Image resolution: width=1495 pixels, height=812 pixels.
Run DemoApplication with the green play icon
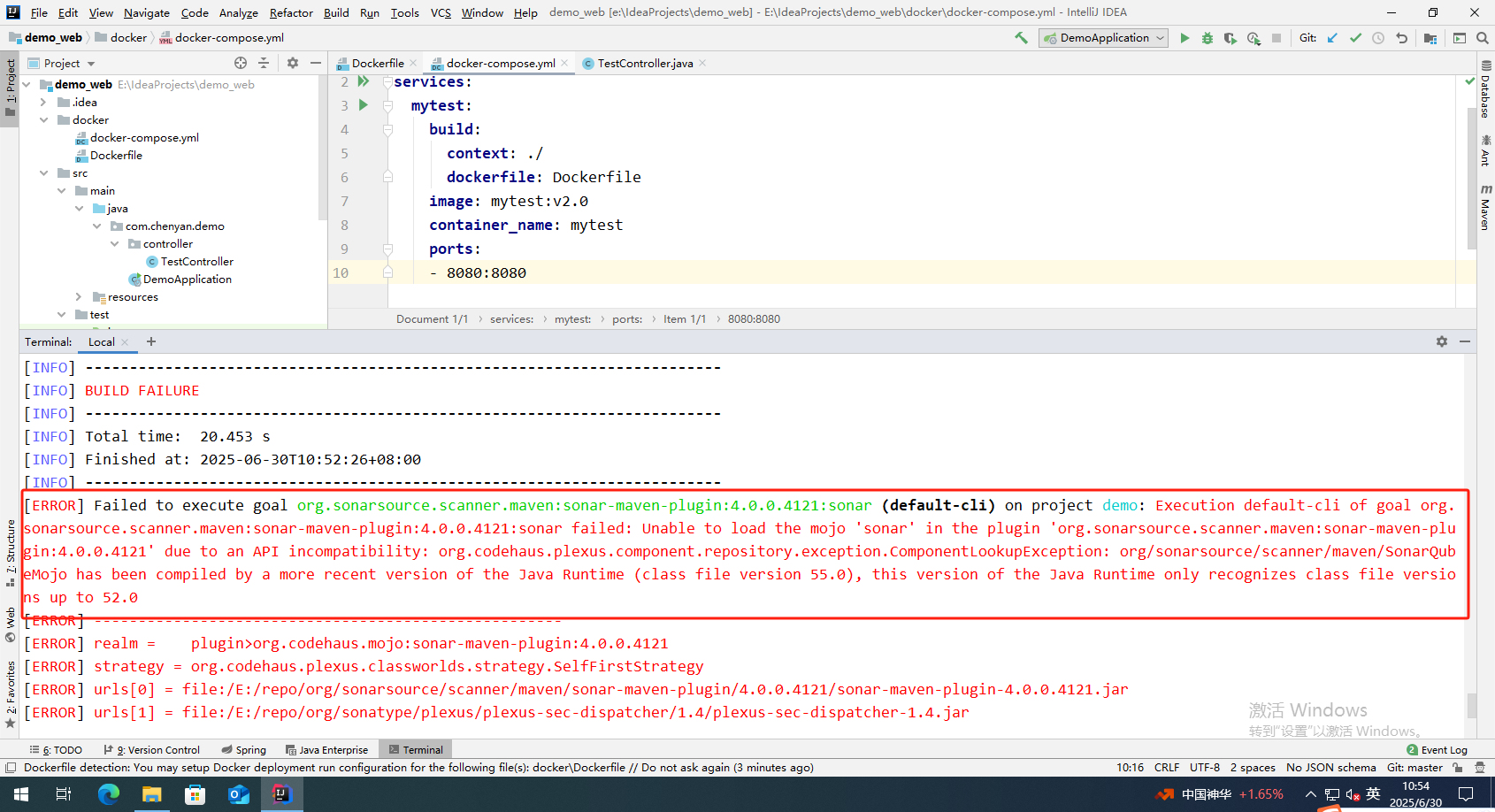[1184, 38]
